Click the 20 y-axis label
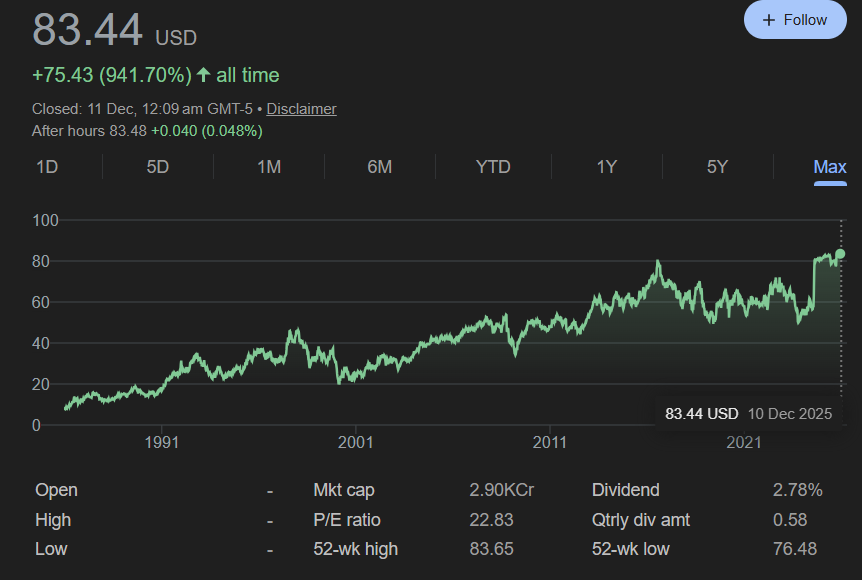The image size is (862, 580). [40, 384]
